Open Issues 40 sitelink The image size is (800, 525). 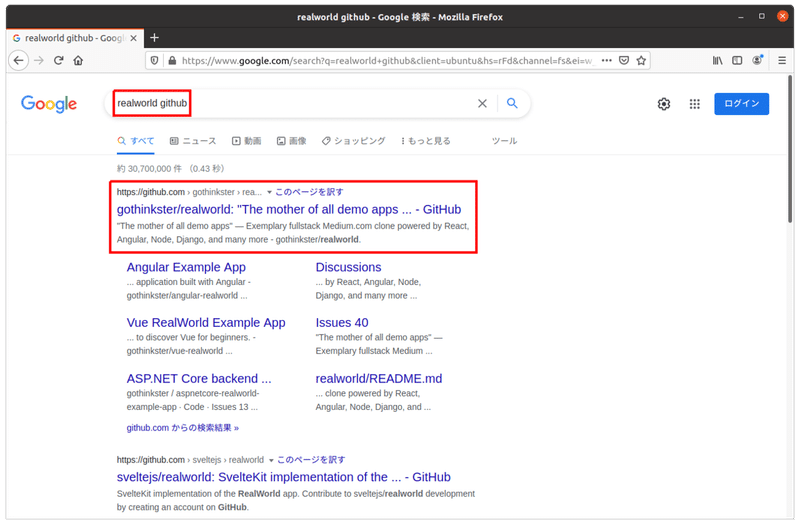tap(342, 323)
